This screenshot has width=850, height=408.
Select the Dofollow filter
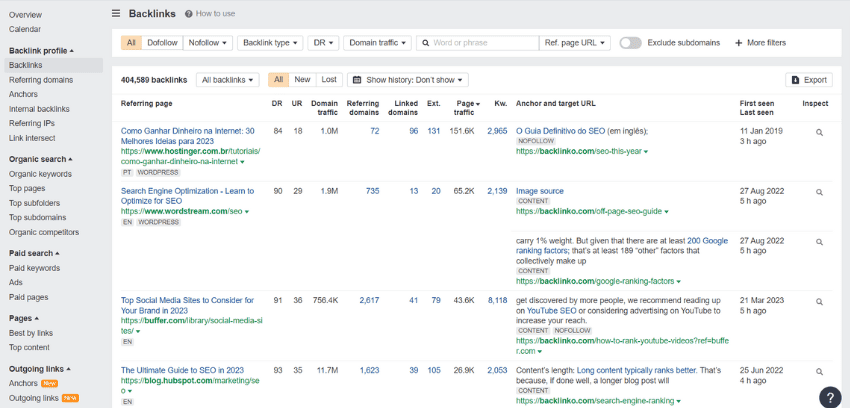[163, 43]
